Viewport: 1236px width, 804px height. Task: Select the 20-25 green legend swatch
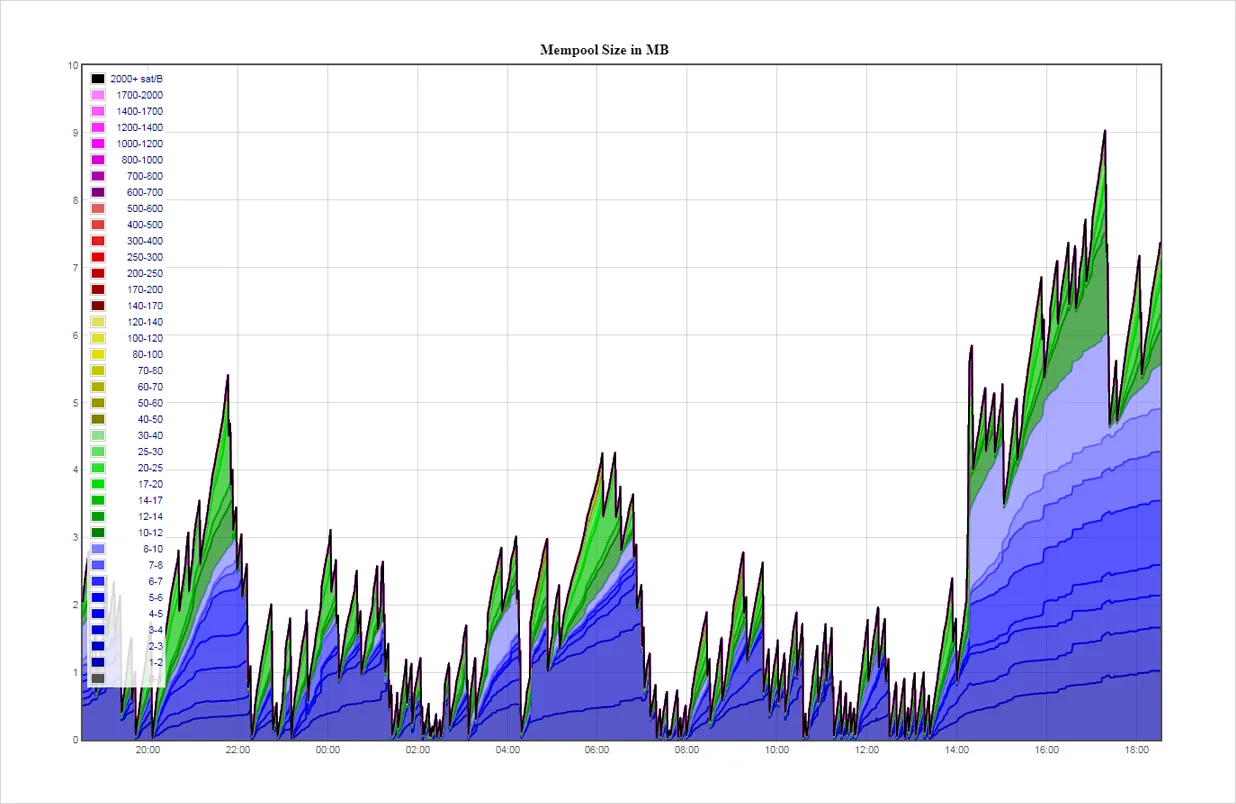98,468
